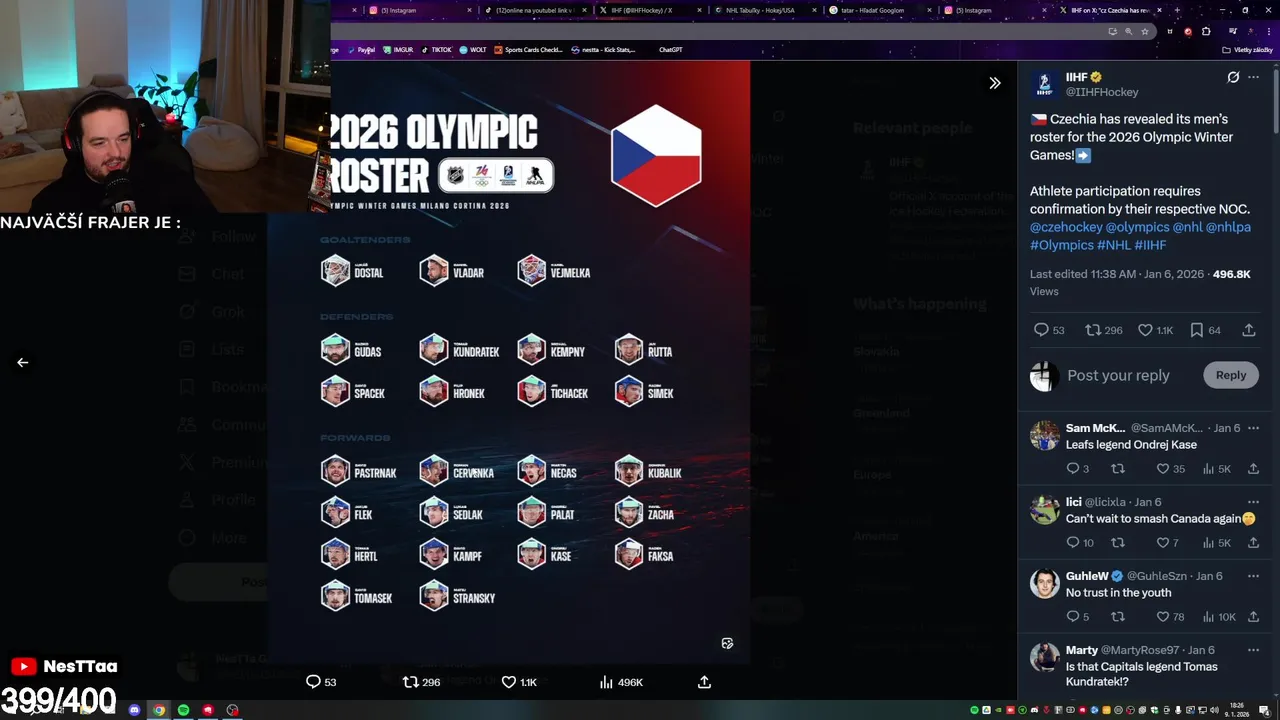Repost the IIHF post from the sidebar (296)

pyautogui.click(x=1093, y=330)
